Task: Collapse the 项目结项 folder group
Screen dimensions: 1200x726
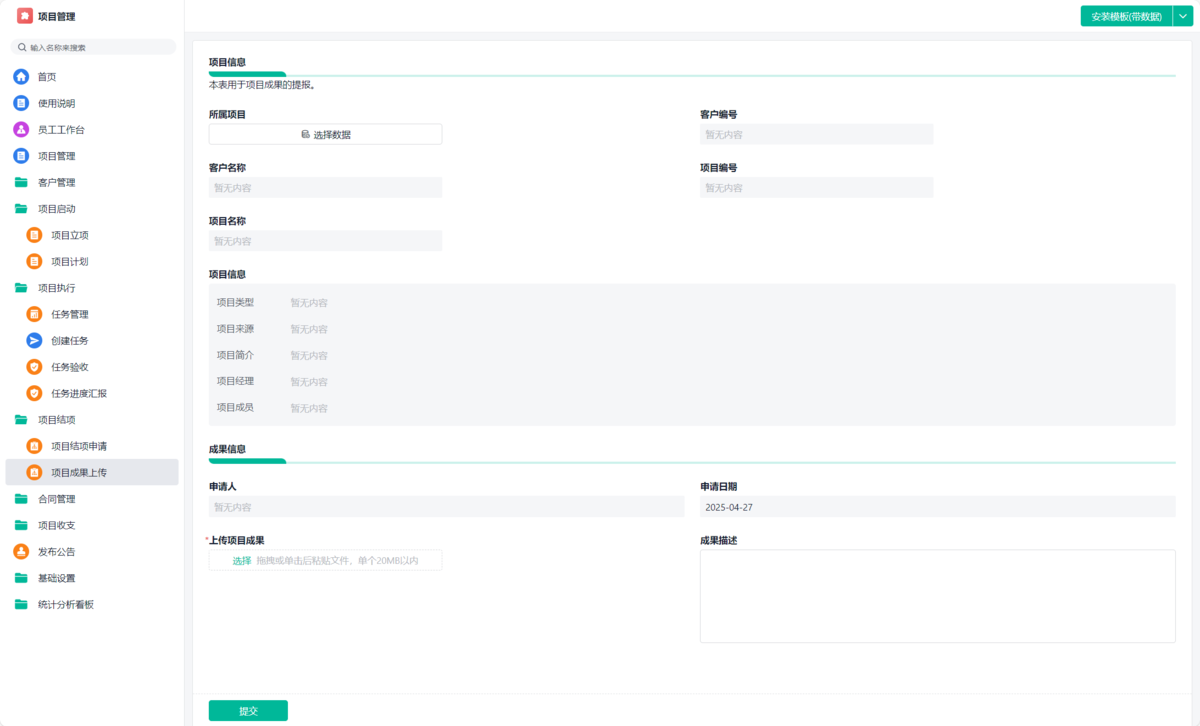Action: point(92,420)
